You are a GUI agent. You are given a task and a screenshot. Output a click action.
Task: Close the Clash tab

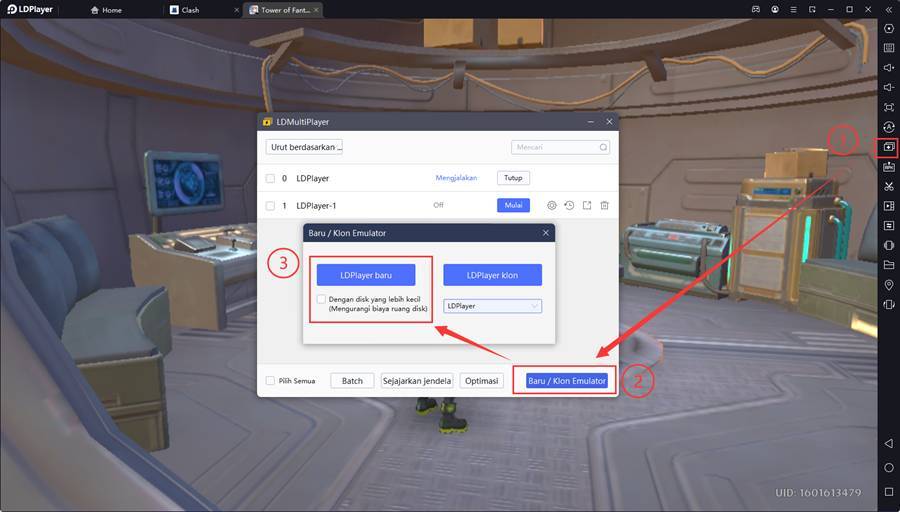tap(237, 10)
